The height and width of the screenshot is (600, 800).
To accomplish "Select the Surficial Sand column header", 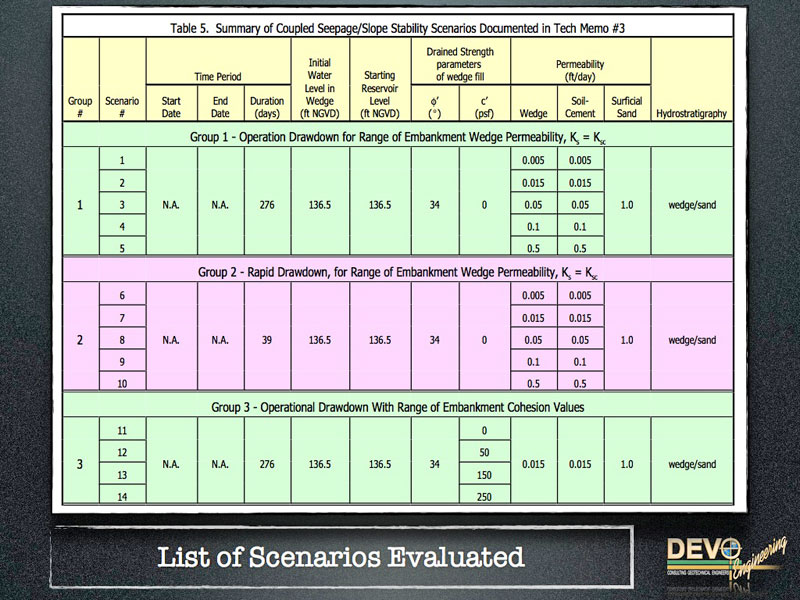I will [x=627, y=108].
